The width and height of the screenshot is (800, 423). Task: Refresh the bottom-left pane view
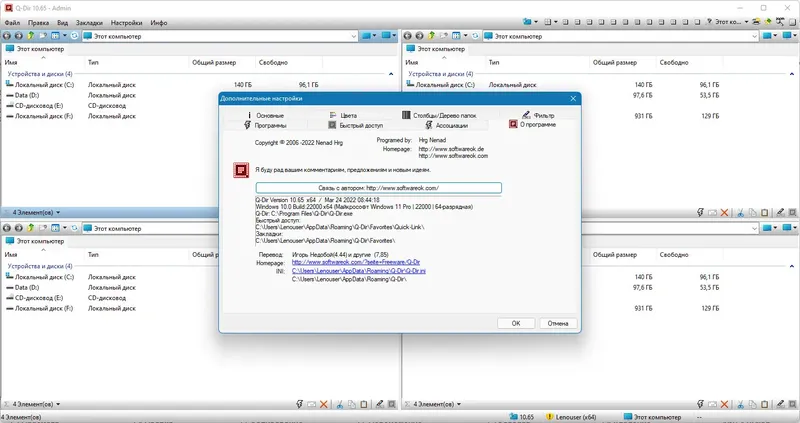74,228
